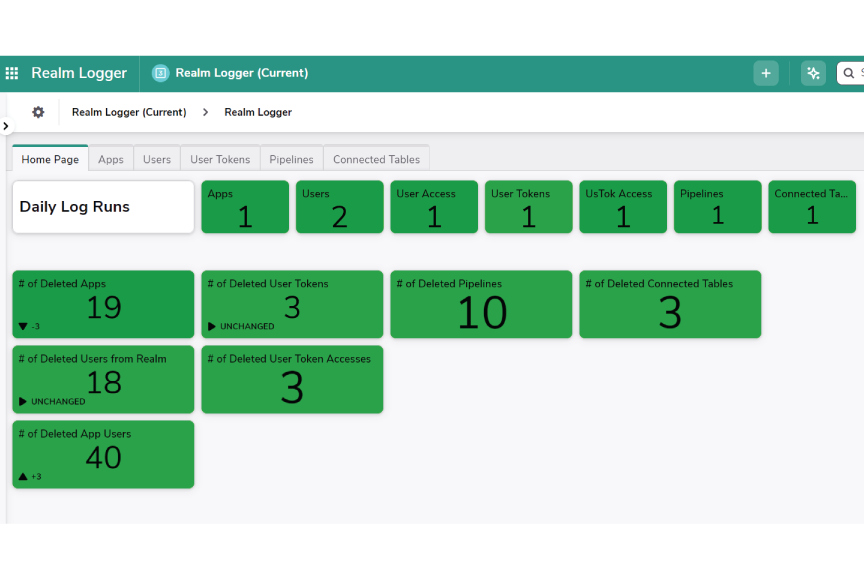Open the Users tab
This screenshot has width=864, height=576.
[x=156, y=158]
